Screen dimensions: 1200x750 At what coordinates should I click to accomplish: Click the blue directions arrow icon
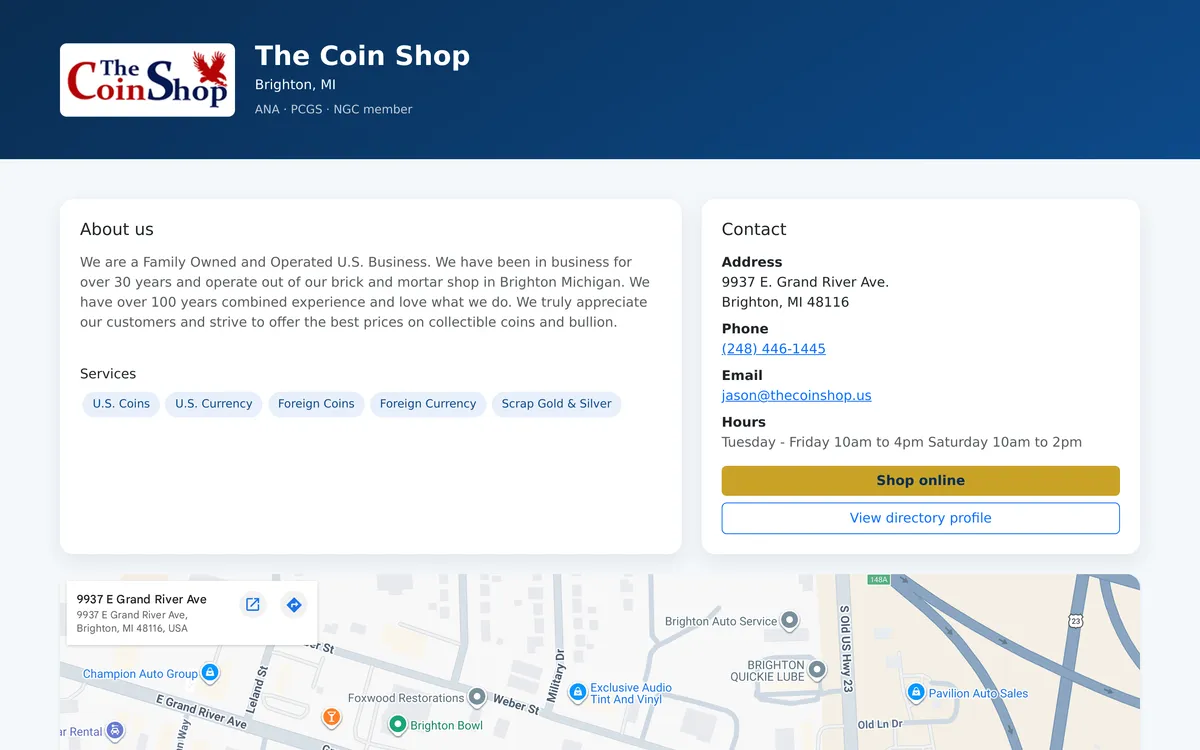coord(293,605)
